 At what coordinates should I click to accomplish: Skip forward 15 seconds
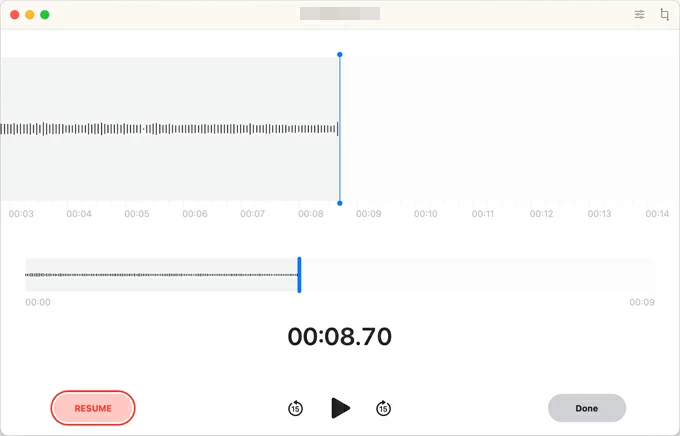pos(383,408)
